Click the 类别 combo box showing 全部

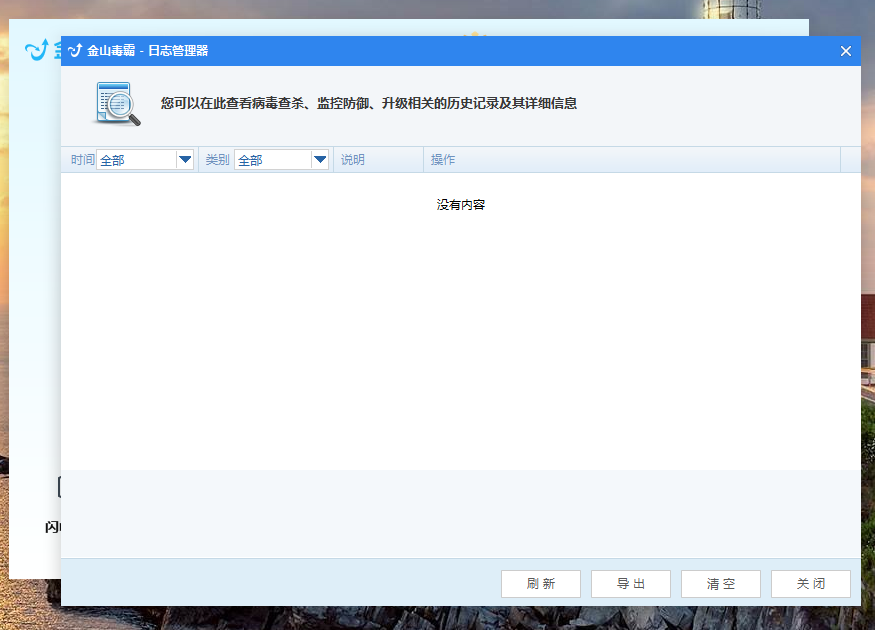[272, 160]
